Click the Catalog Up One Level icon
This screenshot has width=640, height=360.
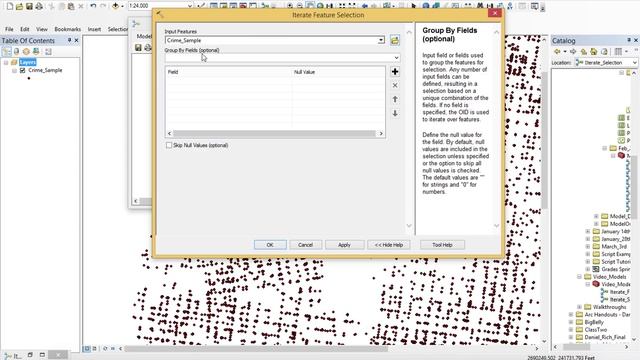click(x=584, y=51)
